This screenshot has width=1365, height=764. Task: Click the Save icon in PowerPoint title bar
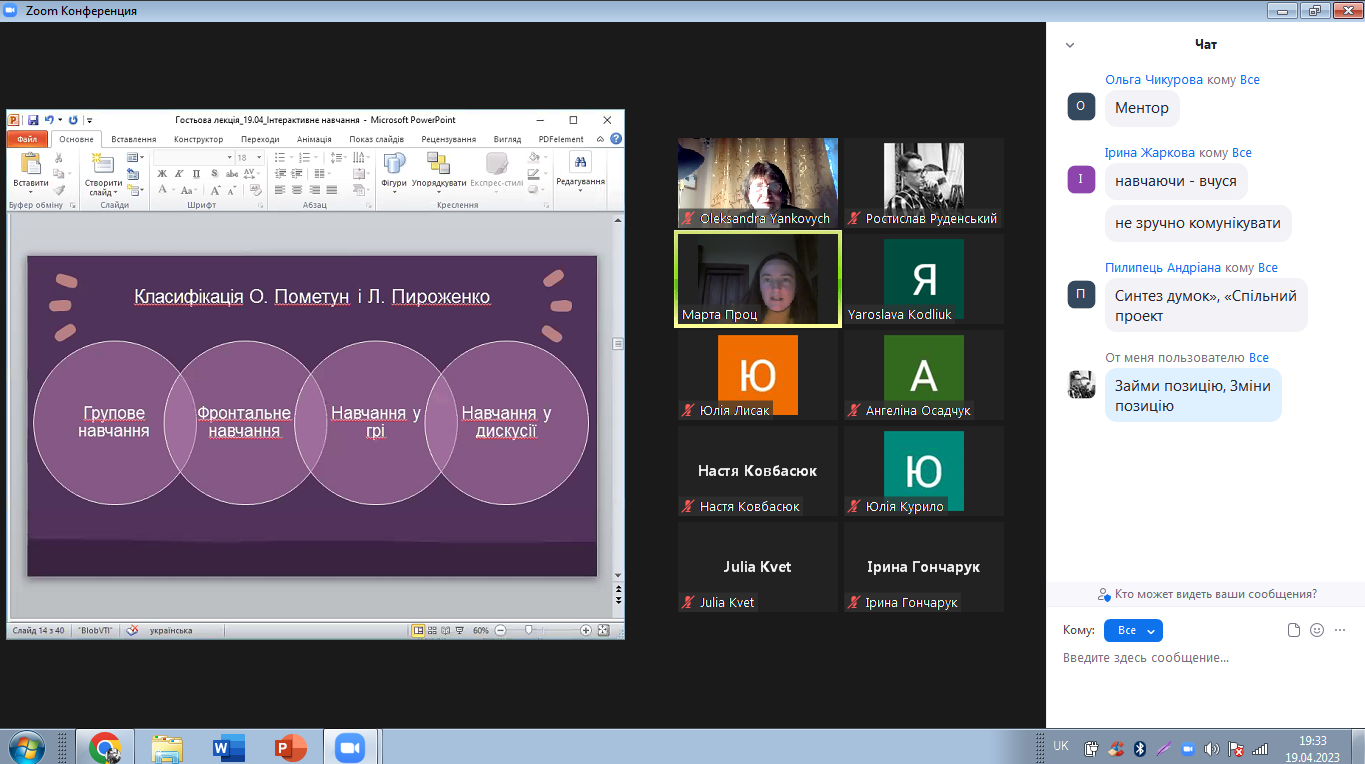[33, 120]
